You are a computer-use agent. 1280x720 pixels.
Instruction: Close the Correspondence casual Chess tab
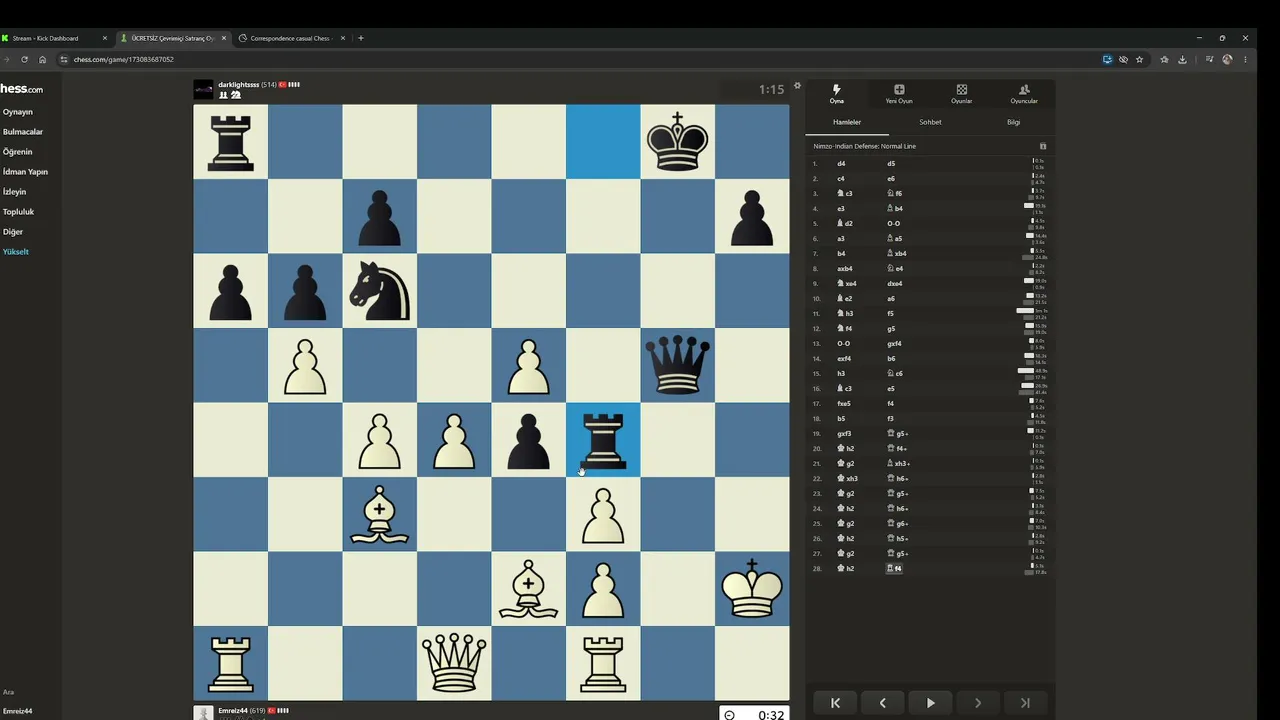point(343,38)
